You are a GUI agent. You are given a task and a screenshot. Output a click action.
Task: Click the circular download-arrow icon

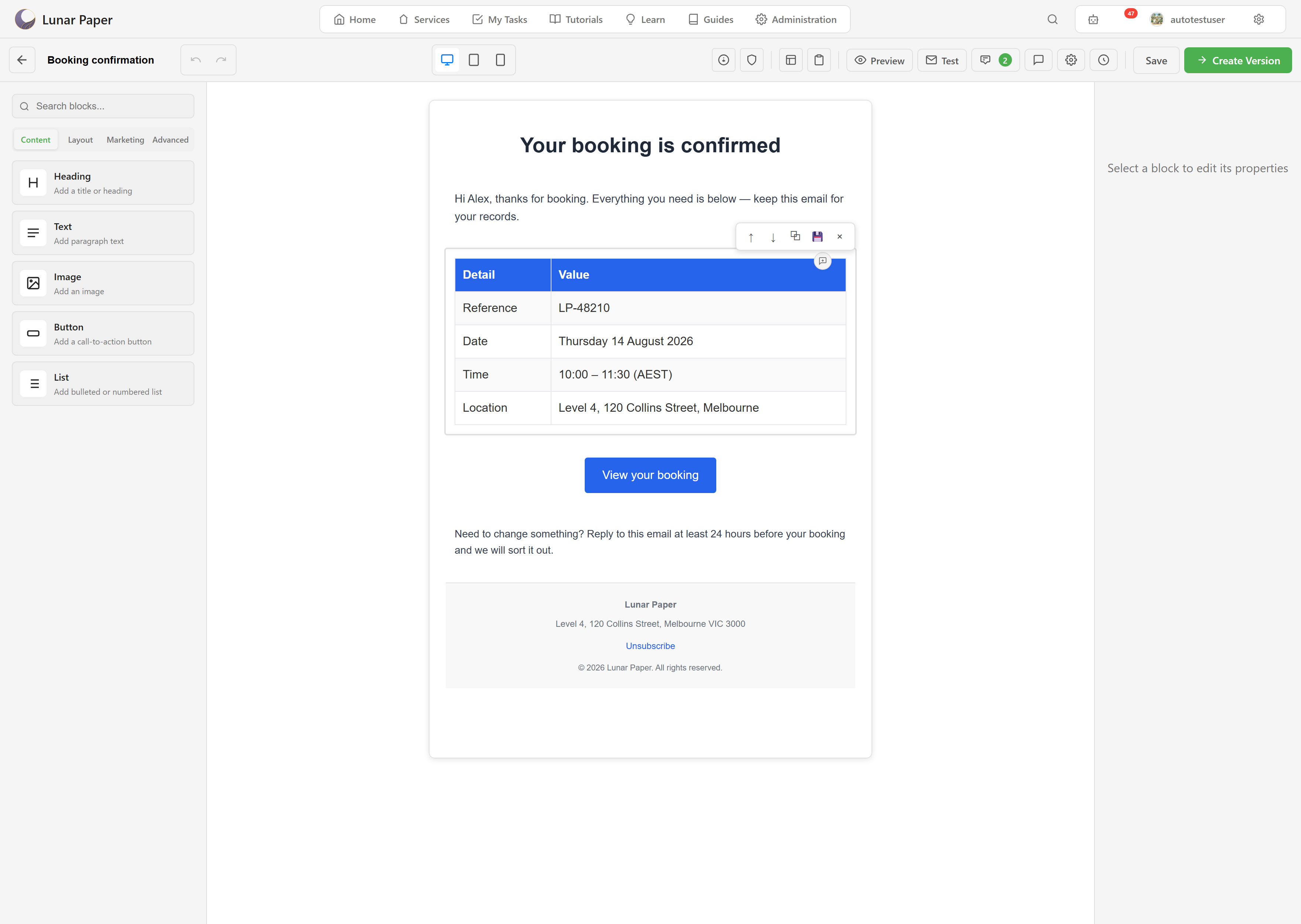pyautogui.click(x=724, y=60)
